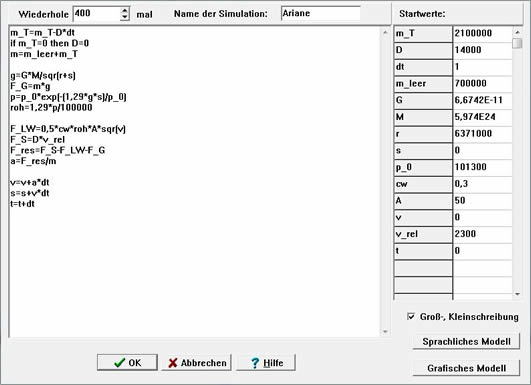This screenshot has width=531, height=385.
Task: Click the first empty name cell below t
Action: 423,268
